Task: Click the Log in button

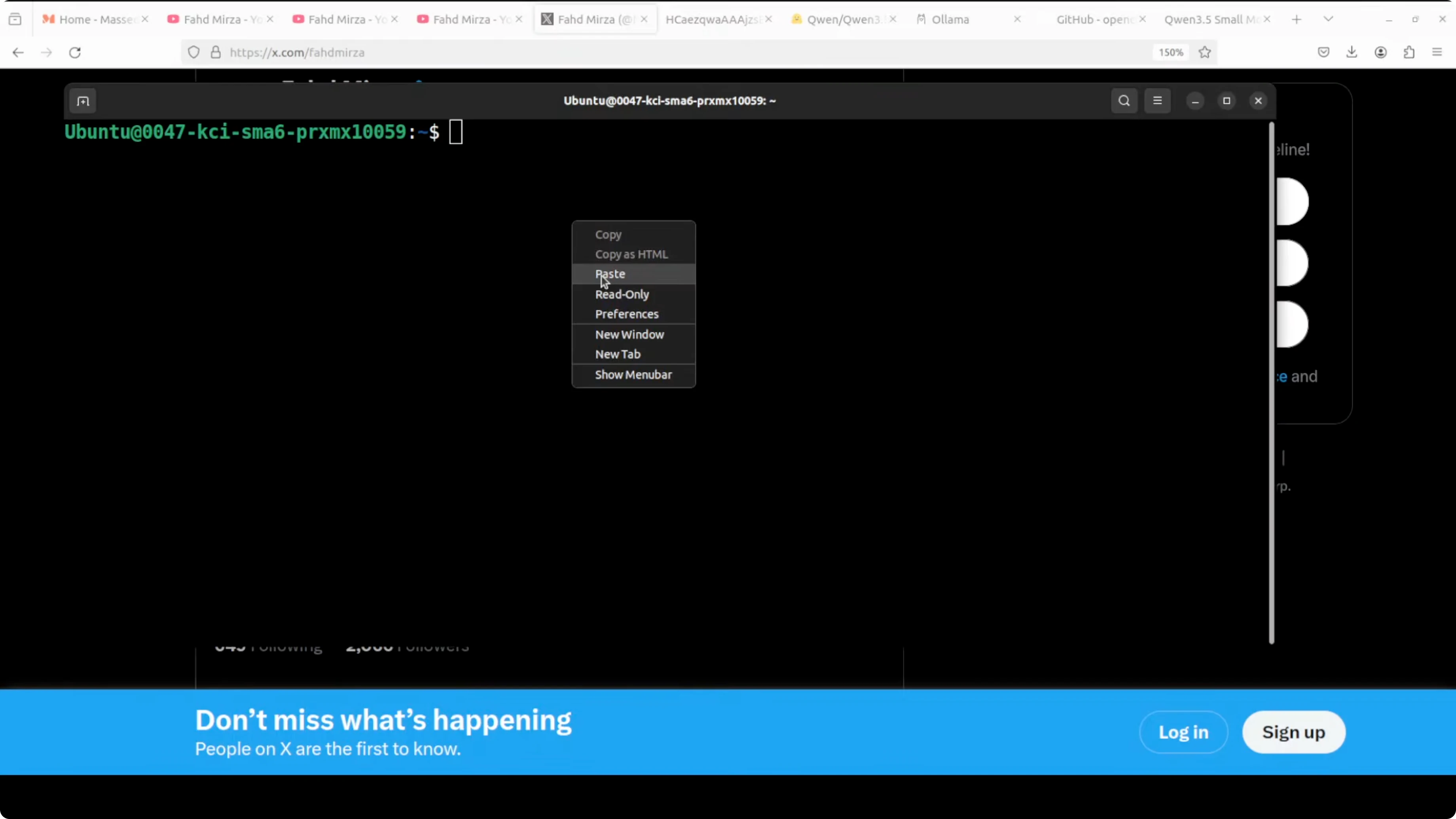Action: pyautogui.click(x=1183, y=732)
